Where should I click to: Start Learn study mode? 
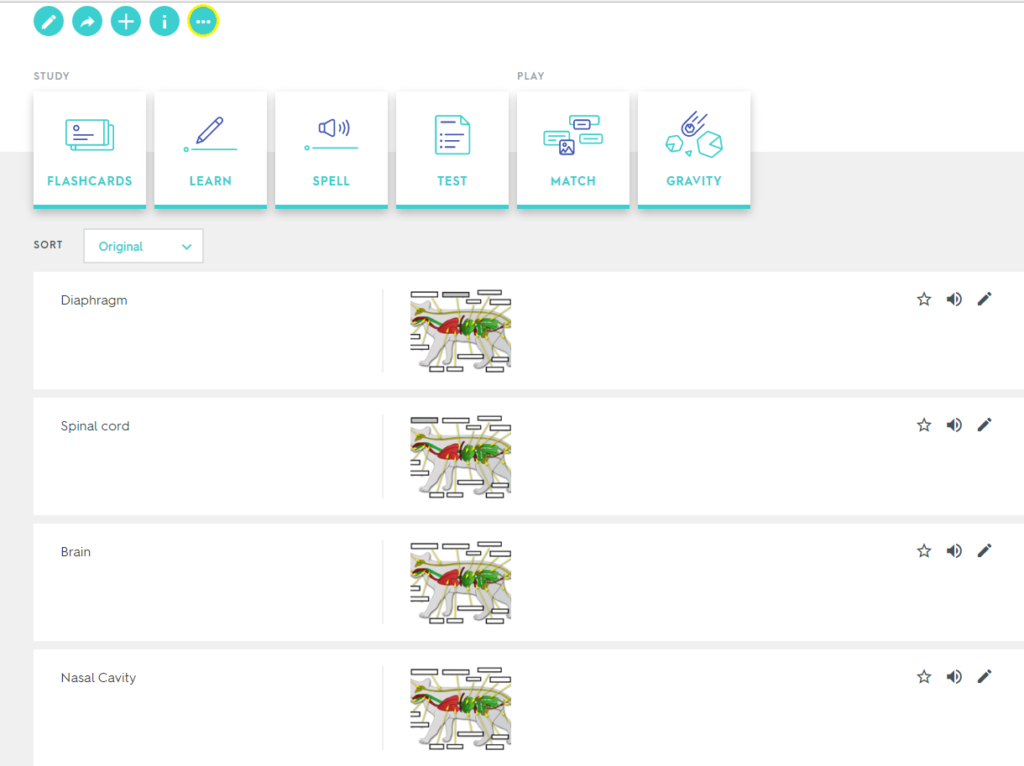point(210,150)
